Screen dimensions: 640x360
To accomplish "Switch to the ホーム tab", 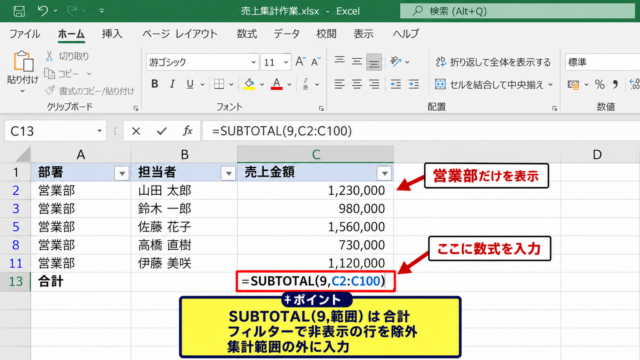I will tap(71, 34).
